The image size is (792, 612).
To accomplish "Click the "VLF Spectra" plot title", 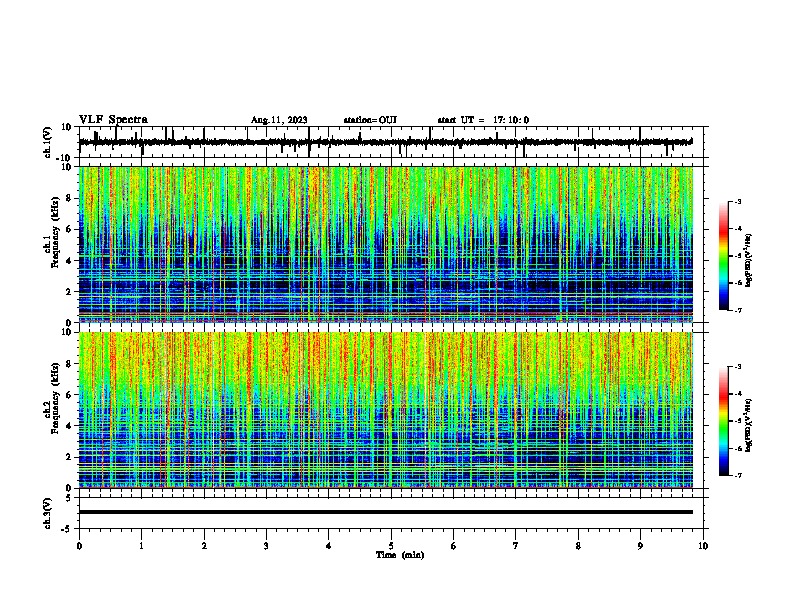I will tap(113, 120).
